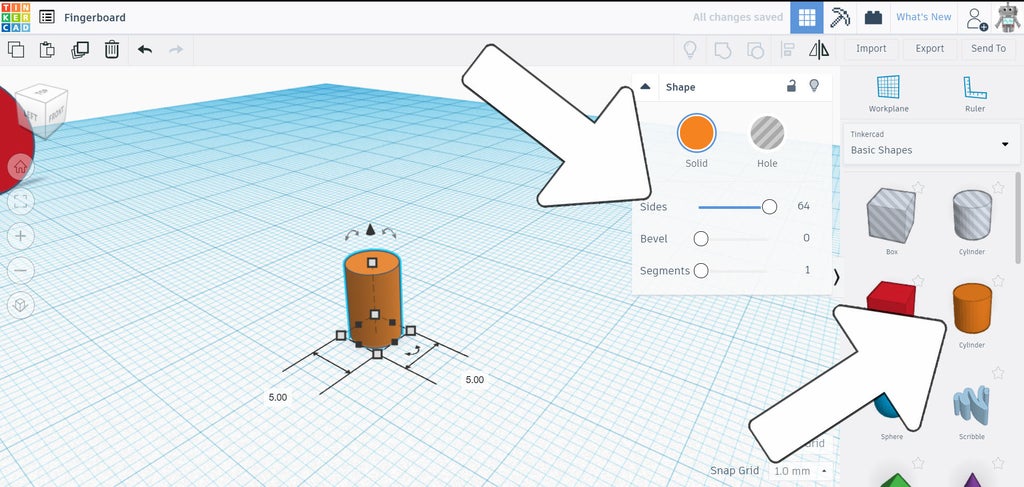Favorite the Scribble shape with star
The height and width of the screenshot is (487, 1024).
pyautogui.click(x=997, y=373)
